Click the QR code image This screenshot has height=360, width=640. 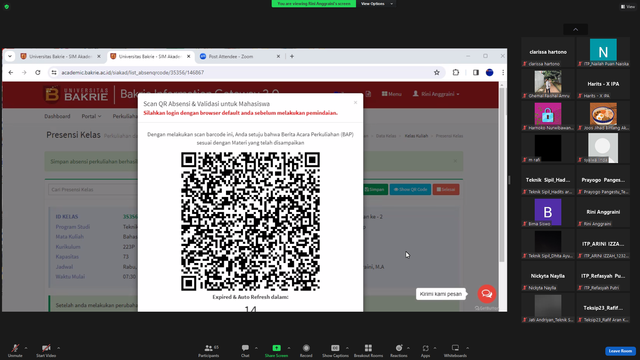tap(250, 221)
